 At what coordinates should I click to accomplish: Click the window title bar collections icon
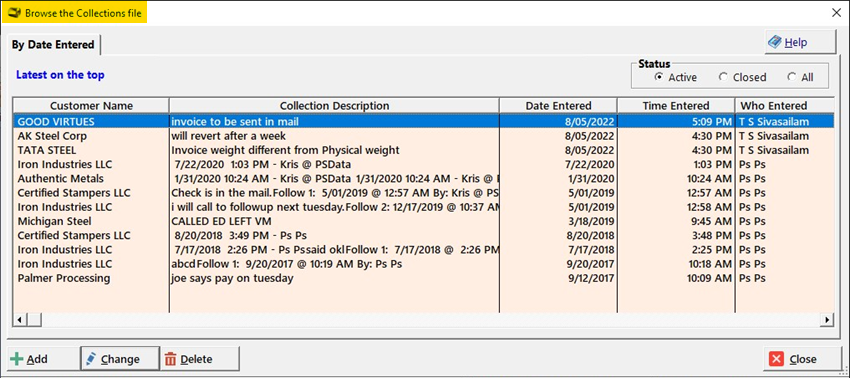(15, 13)
